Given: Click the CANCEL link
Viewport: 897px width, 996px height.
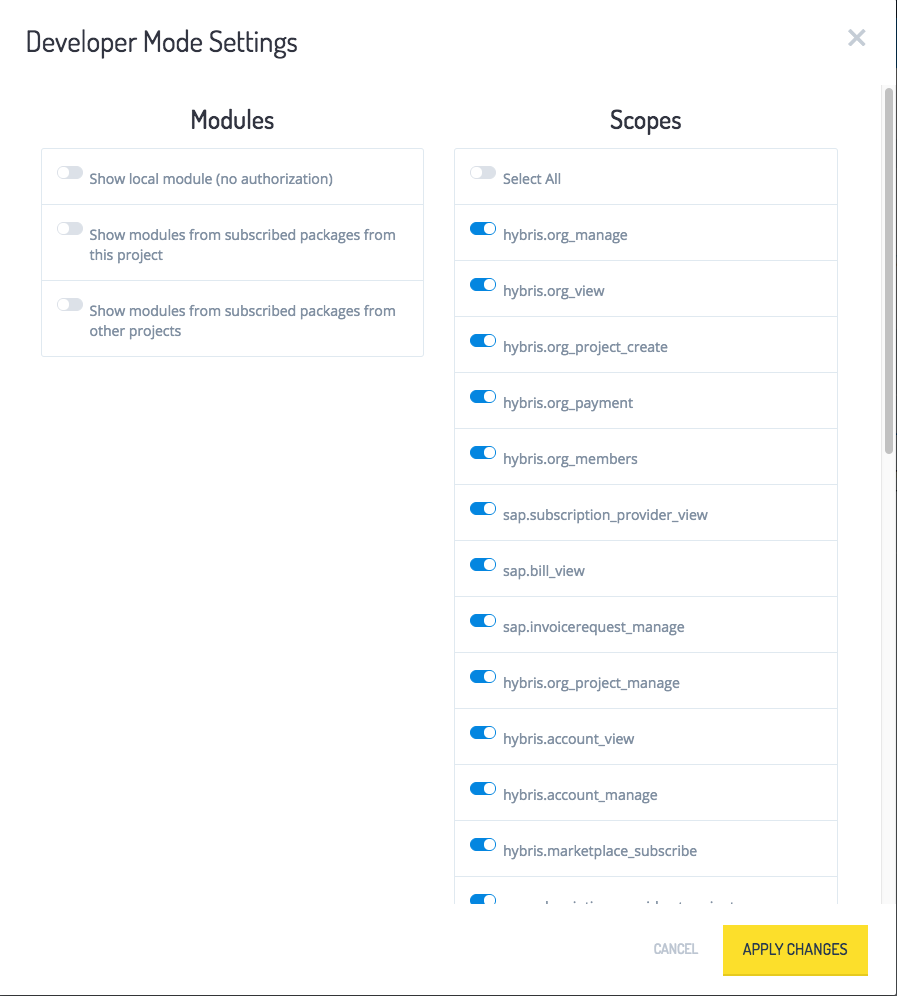Looking at the screenshot, I should (x=675, y=949).
